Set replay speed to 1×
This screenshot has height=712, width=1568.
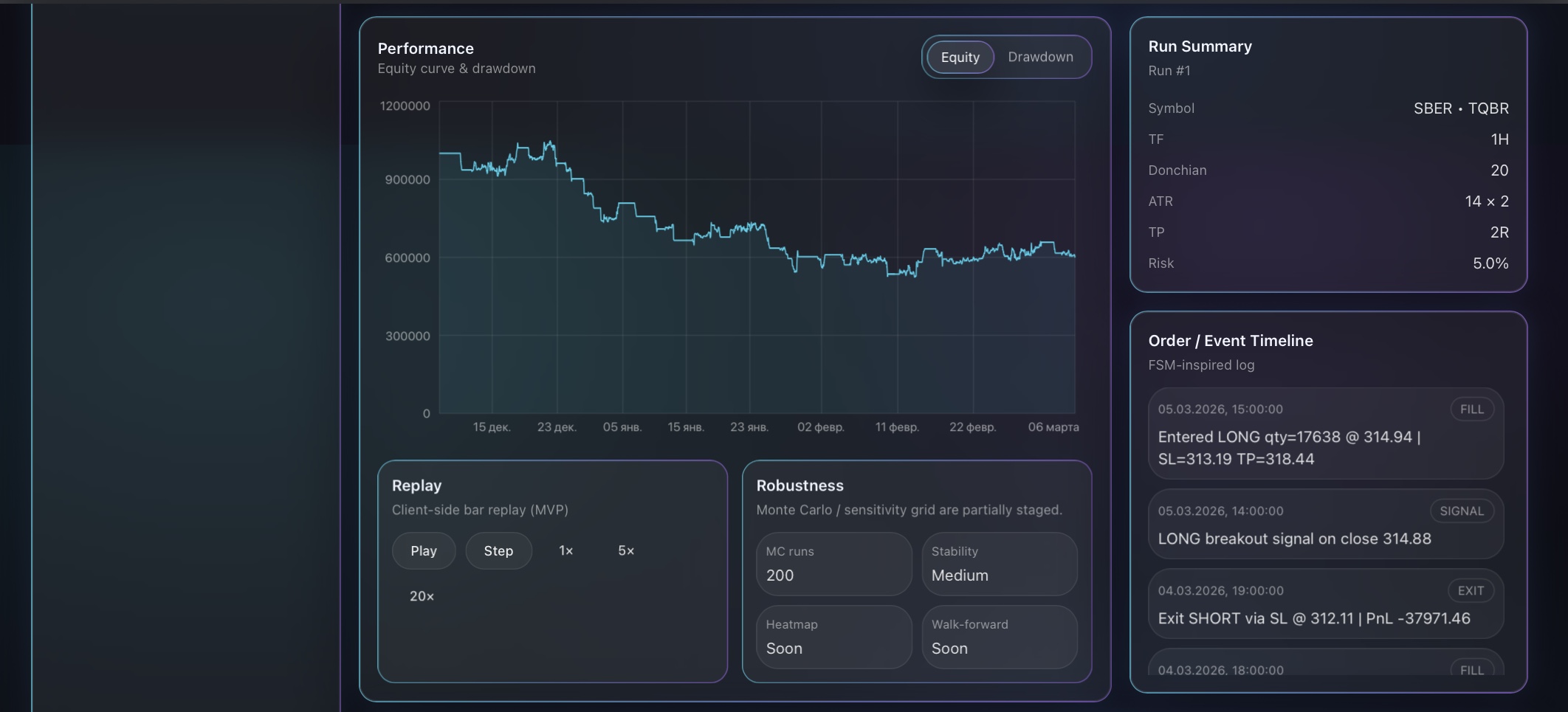(x=565, y=550)
